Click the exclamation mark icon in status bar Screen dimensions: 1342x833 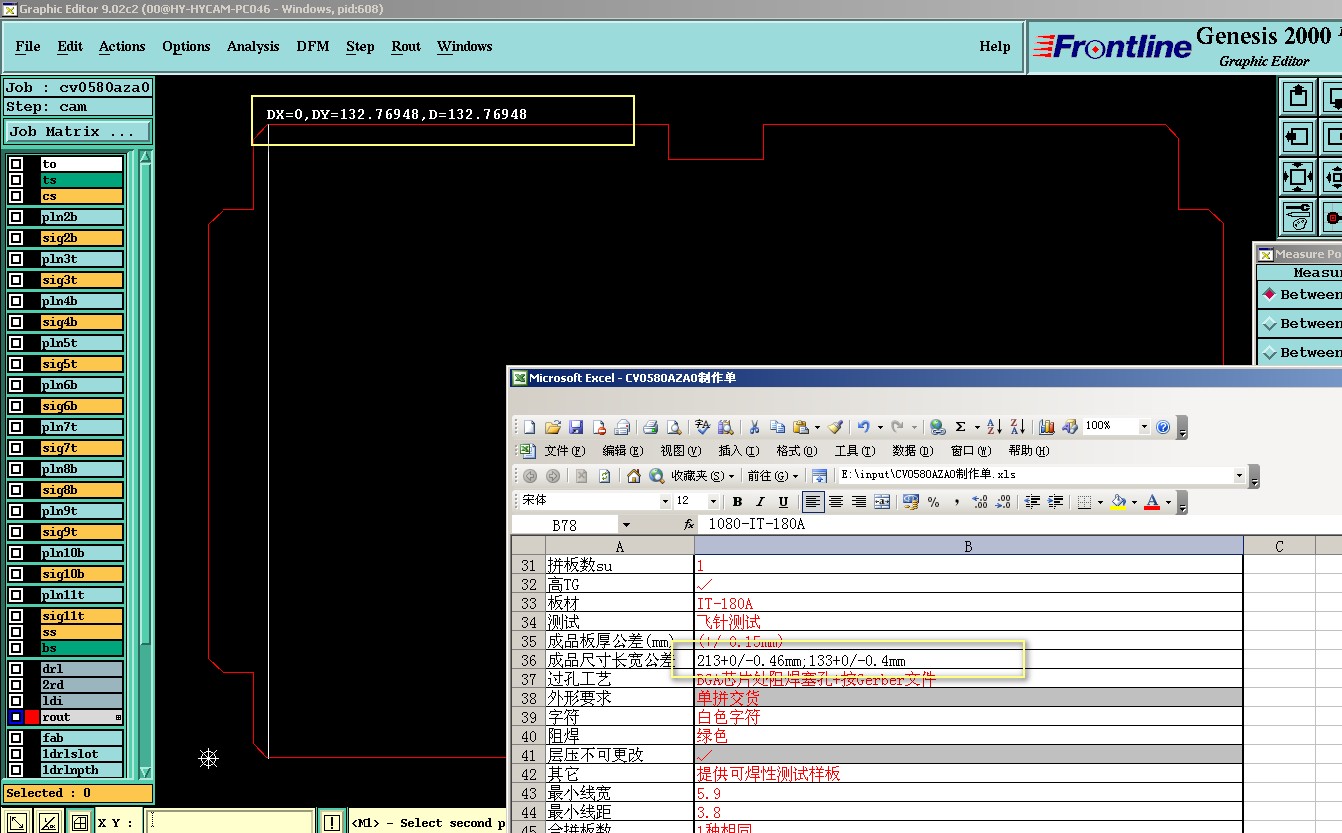coord(332,822)
